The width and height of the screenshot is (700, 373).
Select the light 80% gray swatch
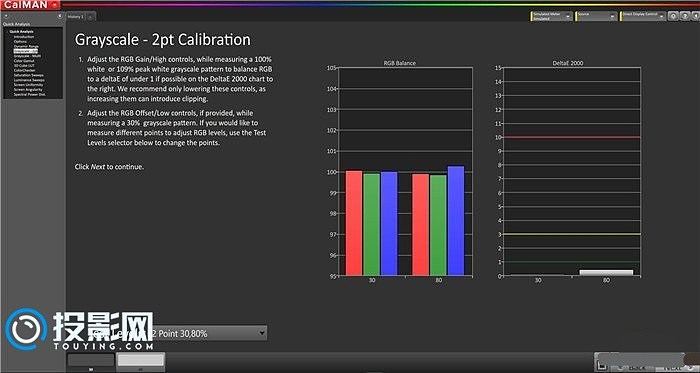coord(141,360)
